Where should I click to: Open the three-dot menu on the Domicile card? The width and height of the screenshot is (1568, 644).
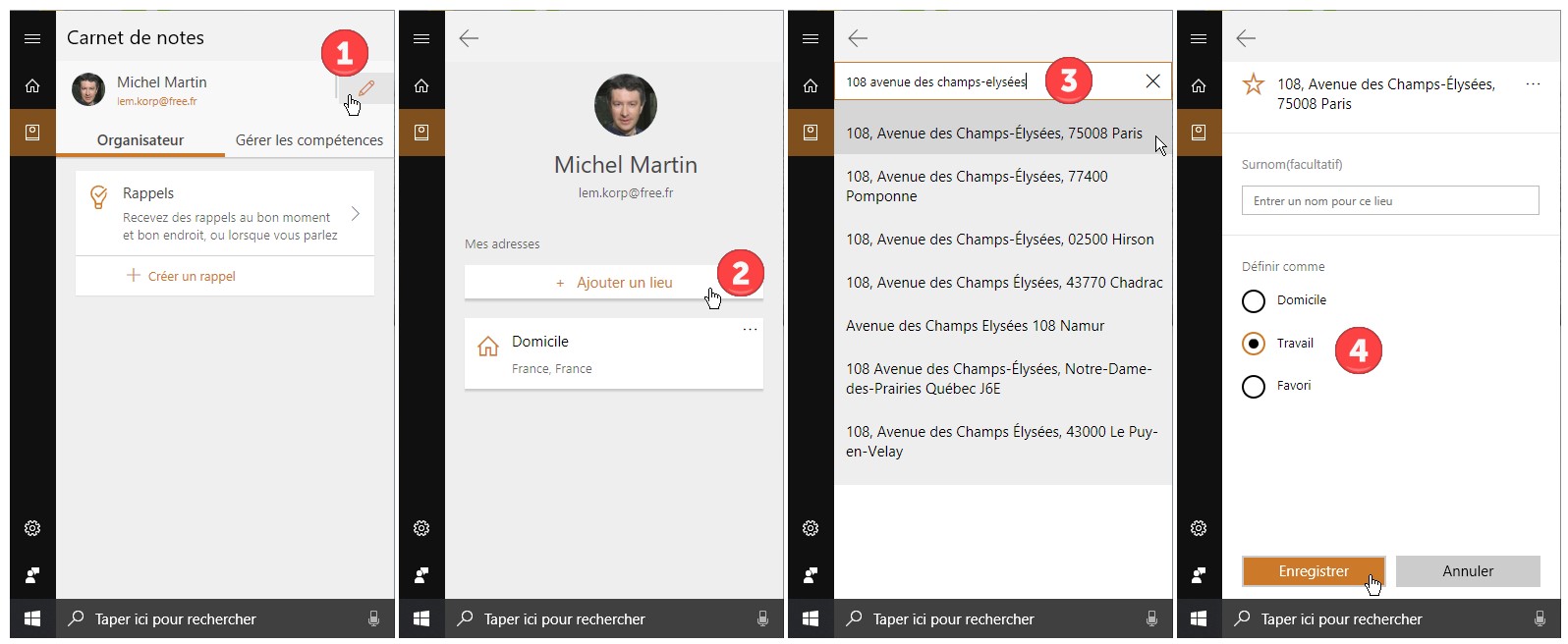(x=750, y=329)
